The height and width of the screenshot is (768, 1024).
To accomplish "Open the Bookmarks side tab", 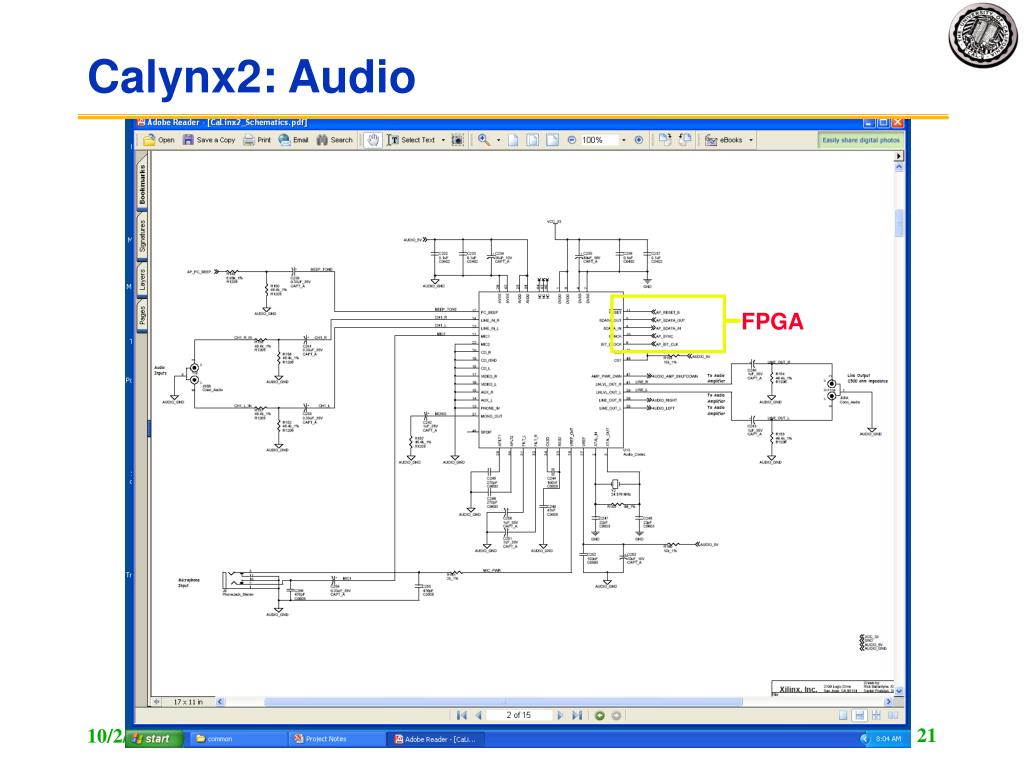I will pyautogui.click(x=142, y=185).
